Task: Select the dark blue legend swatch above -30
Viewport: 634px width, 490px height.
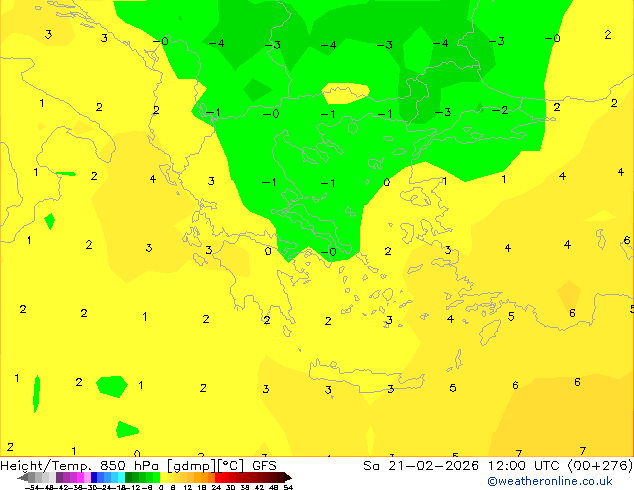Action: tap(94, 477)
